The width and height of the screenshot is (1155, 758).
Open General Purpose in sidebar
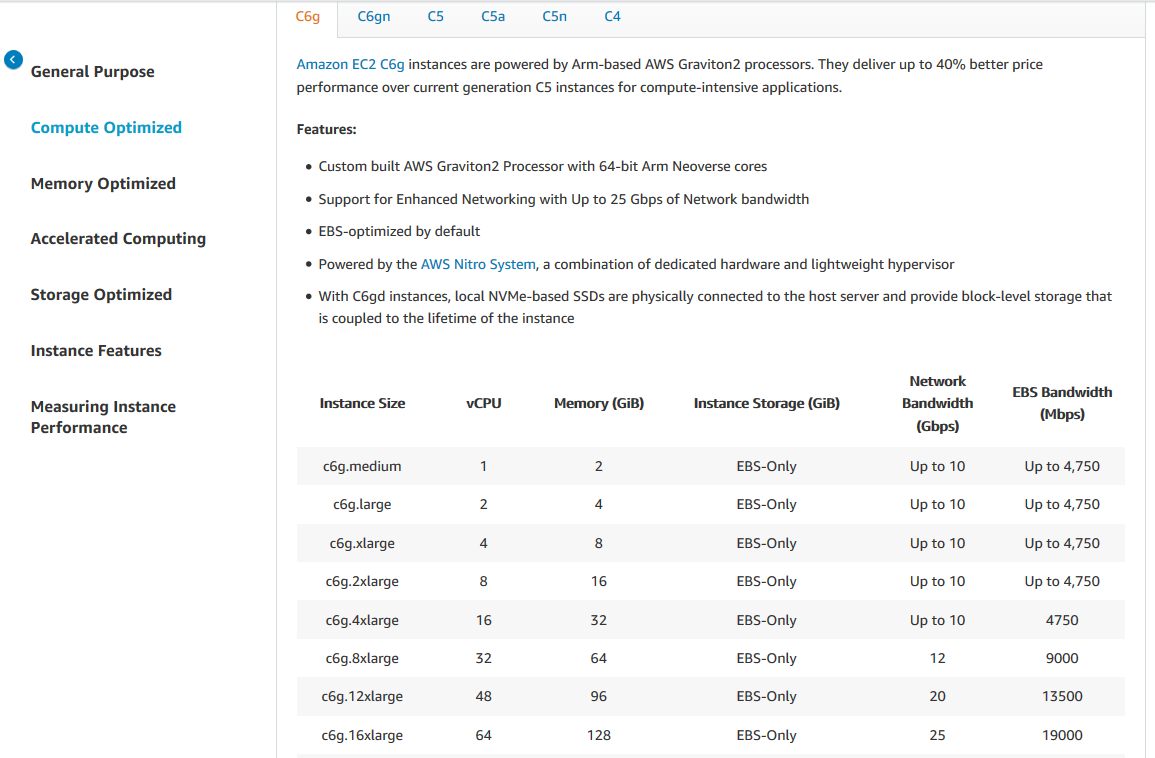(x=93, y=72)
